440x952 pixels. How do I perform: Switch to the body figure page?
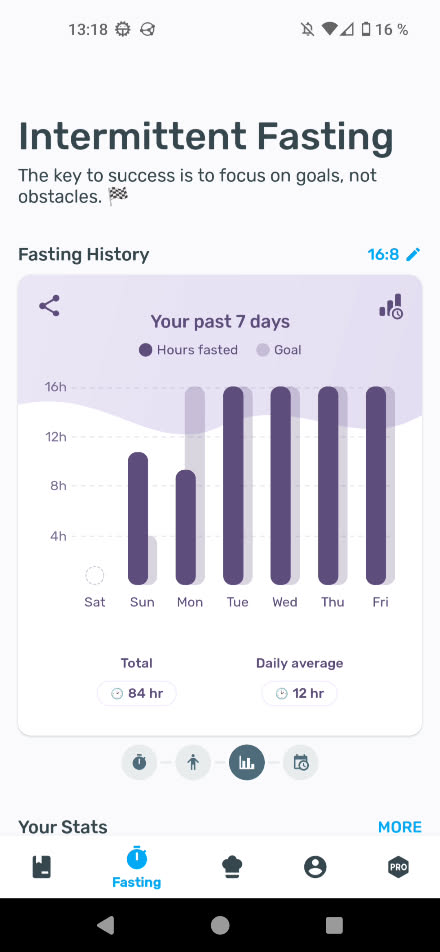193,762
